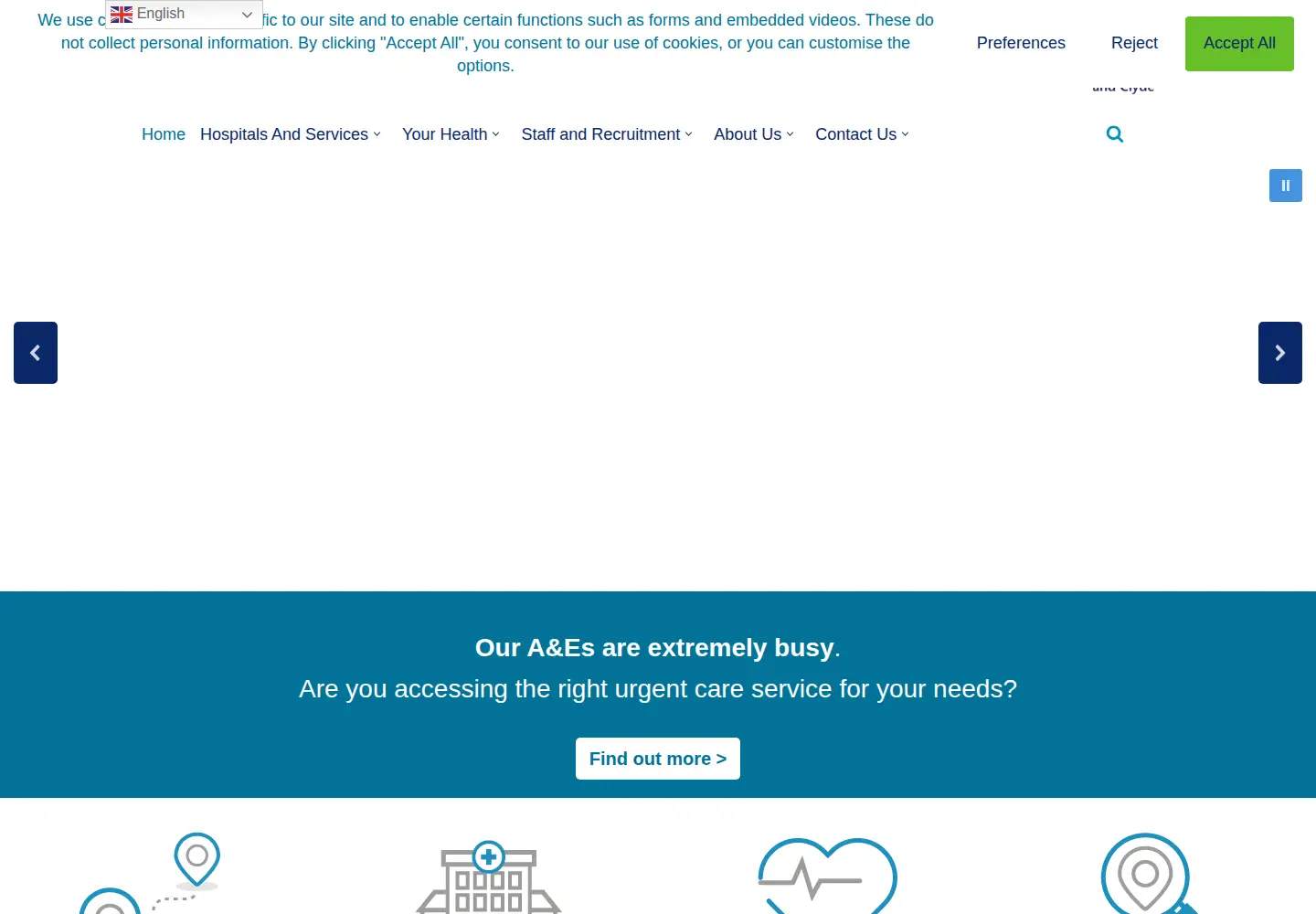Click the hospital building icon
Image resolution: width=1316 pixels, height=914 pixels.
488,877
